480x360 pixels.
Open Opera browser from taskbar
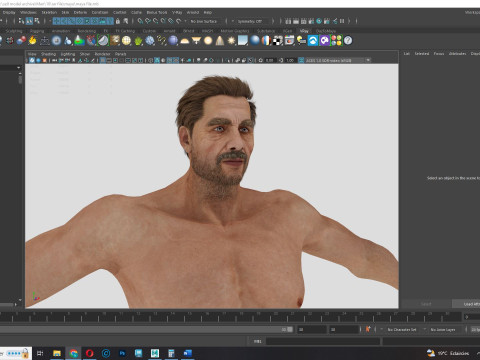(89, 353)
